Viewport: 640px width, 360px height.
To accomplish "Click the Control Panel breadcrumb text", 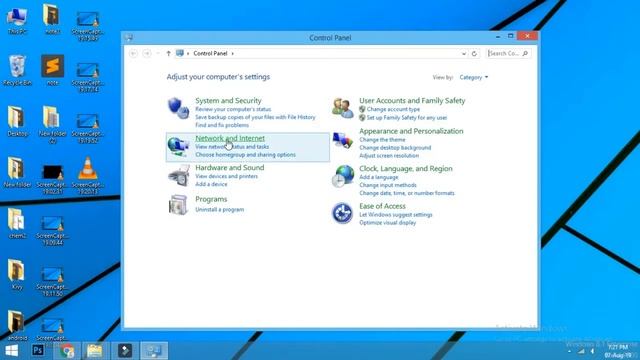I will click(x=210, y=53).
